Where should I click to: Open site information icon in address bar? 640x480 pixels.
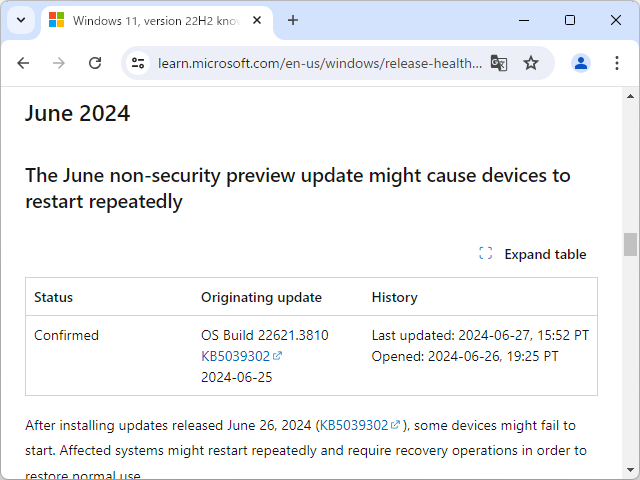[139, 63]
